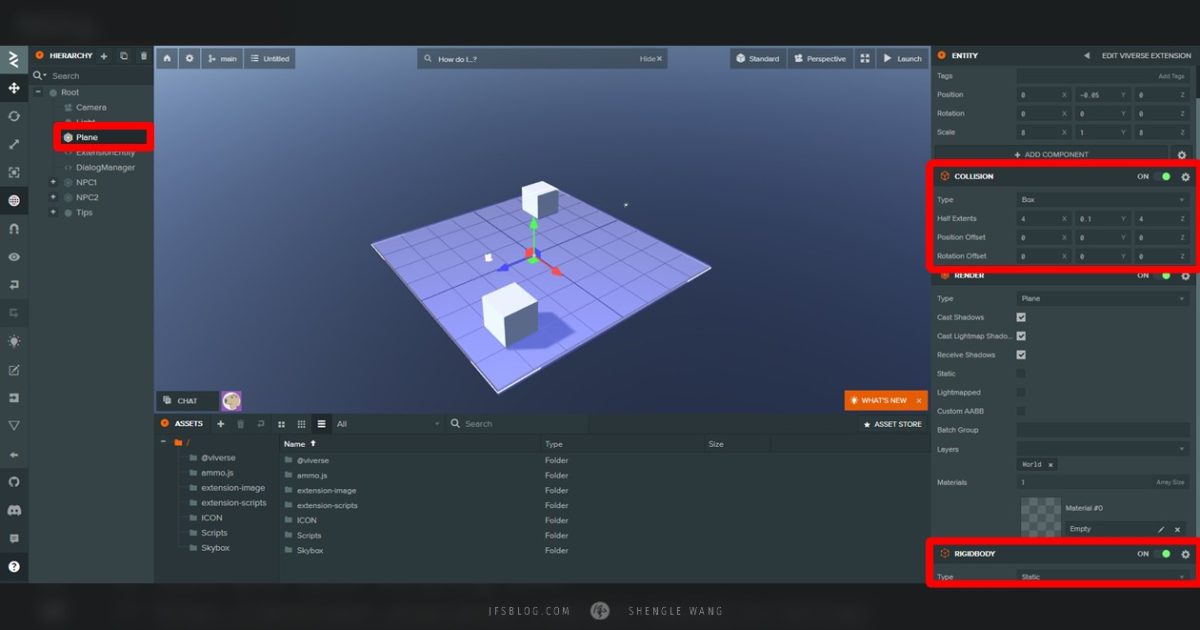
Task: Toggle the Collision component off
Action: coord(1166,176)
